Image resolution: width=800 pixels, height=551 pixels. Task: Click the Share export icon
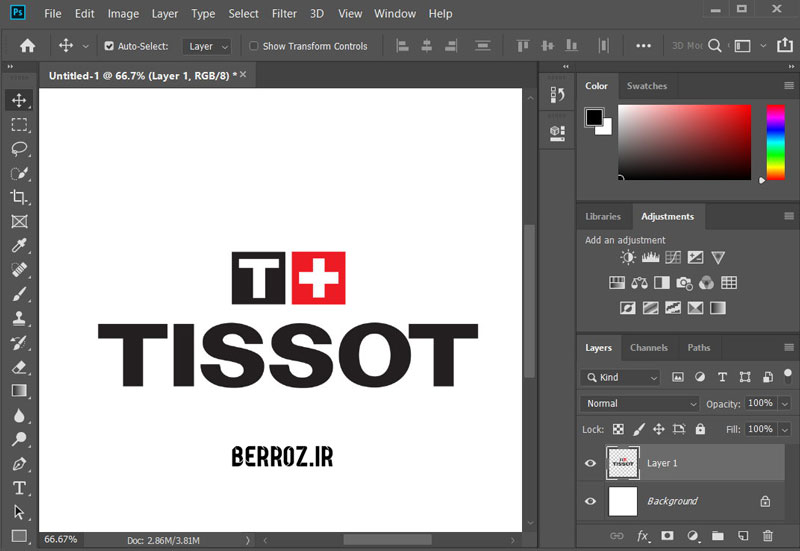[785, 45]
